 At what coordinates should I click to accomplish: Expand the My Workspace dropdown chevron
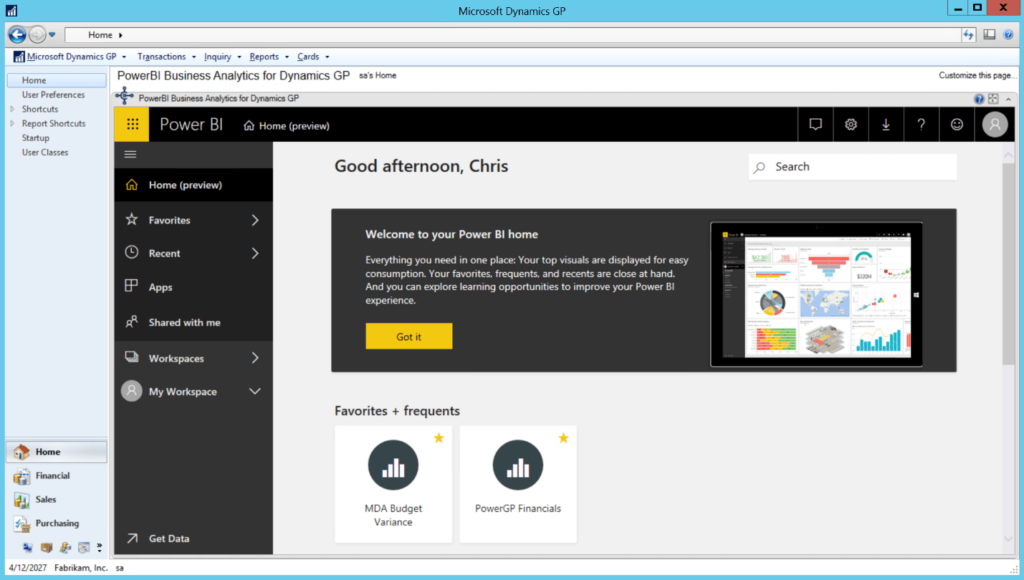click(255, 391)
